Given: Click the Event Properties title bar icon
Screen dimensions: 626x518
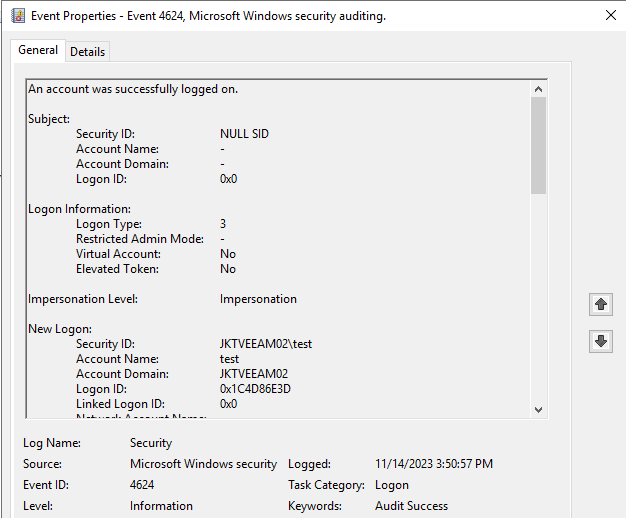Looking at the screenshot, I should tap(18, 16).
